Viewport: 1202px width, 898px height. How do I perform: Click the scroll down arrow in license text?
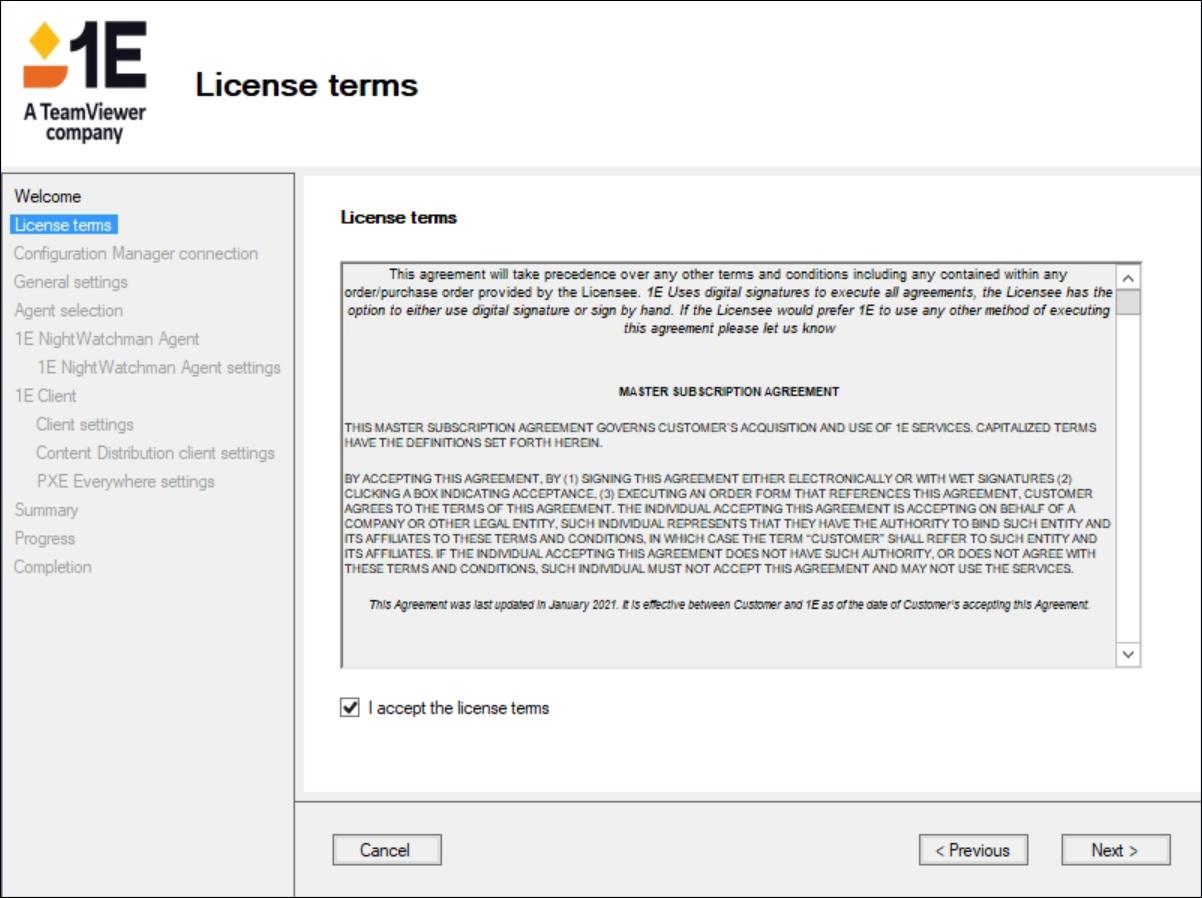[1128, 654]
